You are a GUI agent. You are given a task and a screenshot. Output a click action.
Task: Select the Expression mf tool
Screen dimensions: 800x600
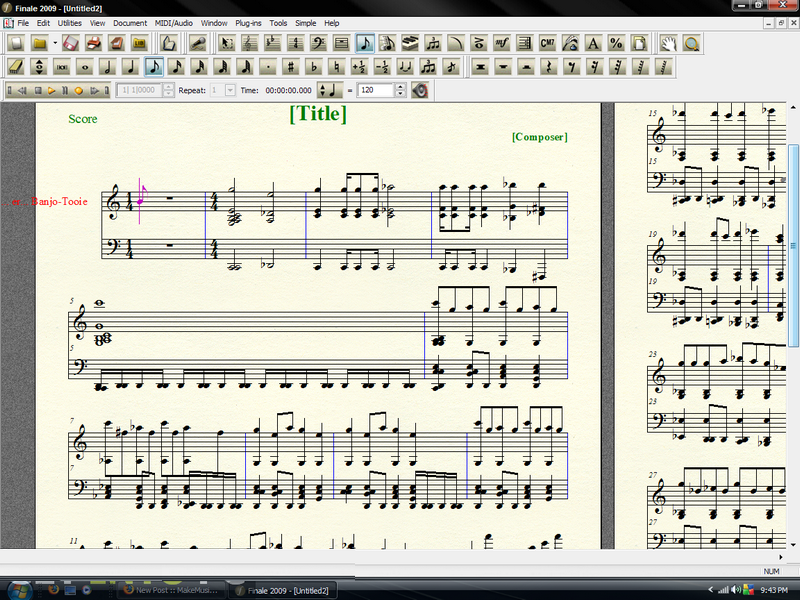coord(502,43)
